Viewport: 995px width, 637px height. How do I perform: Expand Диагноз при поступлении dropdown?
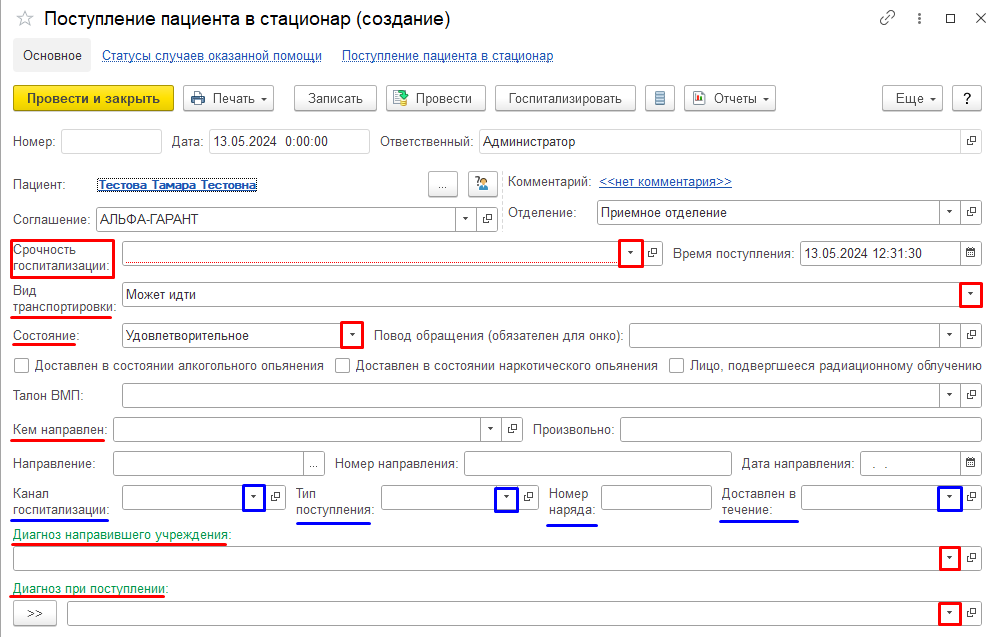(949, 613)
